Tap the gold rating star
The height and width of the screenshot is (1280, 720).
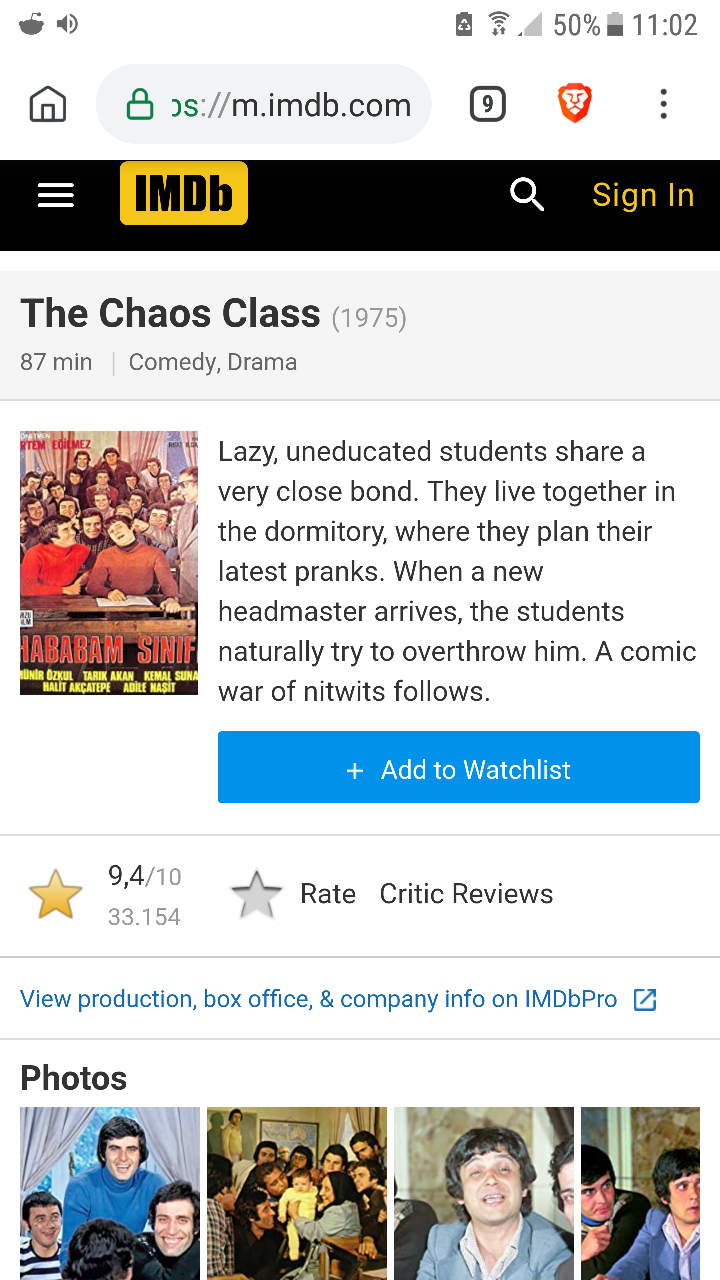[56, 894]
